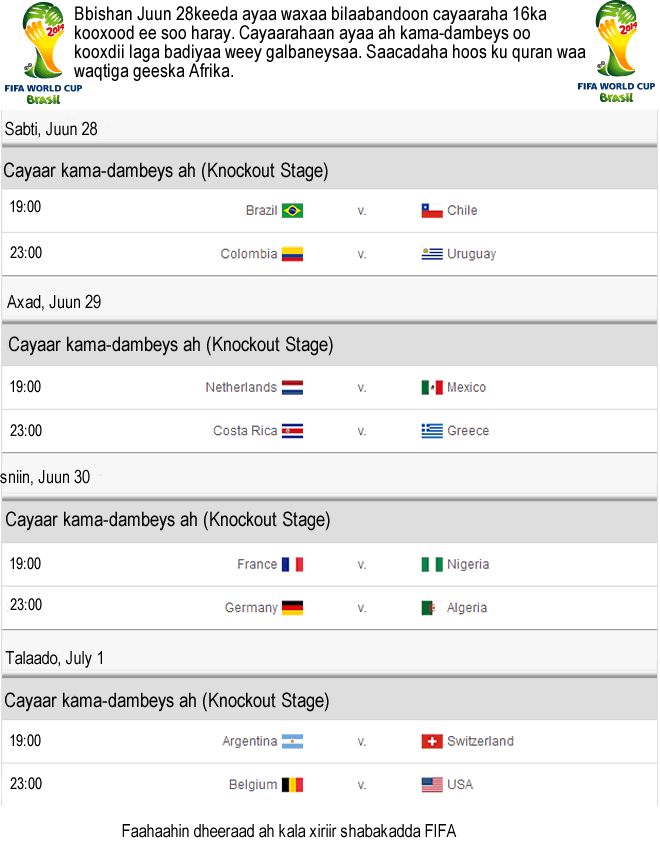Click the Mexico flag icon
This screenshot has height=850, width=660.
pos(432,388)
